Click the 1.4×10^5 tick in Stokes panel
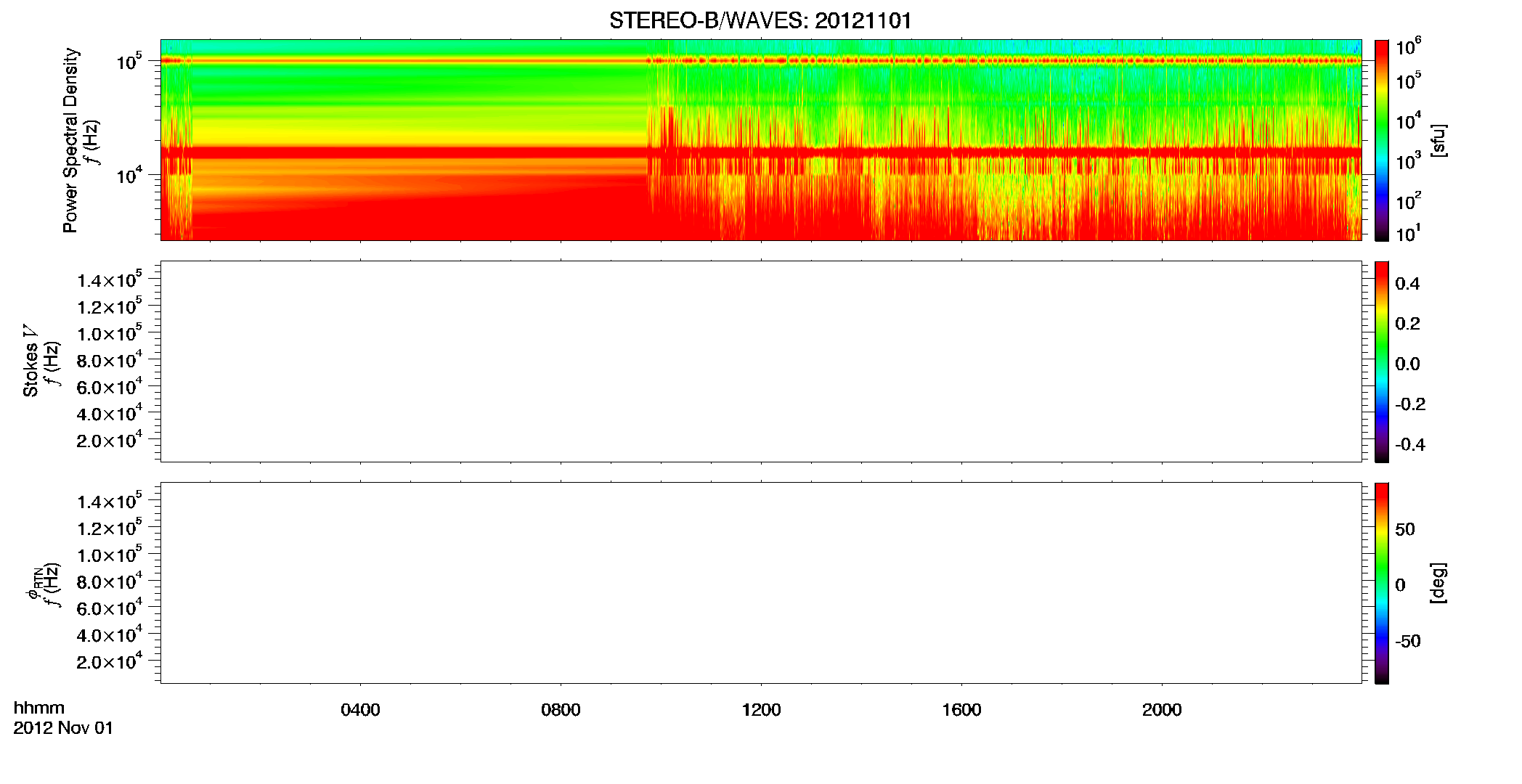Image resolution: width=1522 pixels, height=784 pixels. [110, 279]
